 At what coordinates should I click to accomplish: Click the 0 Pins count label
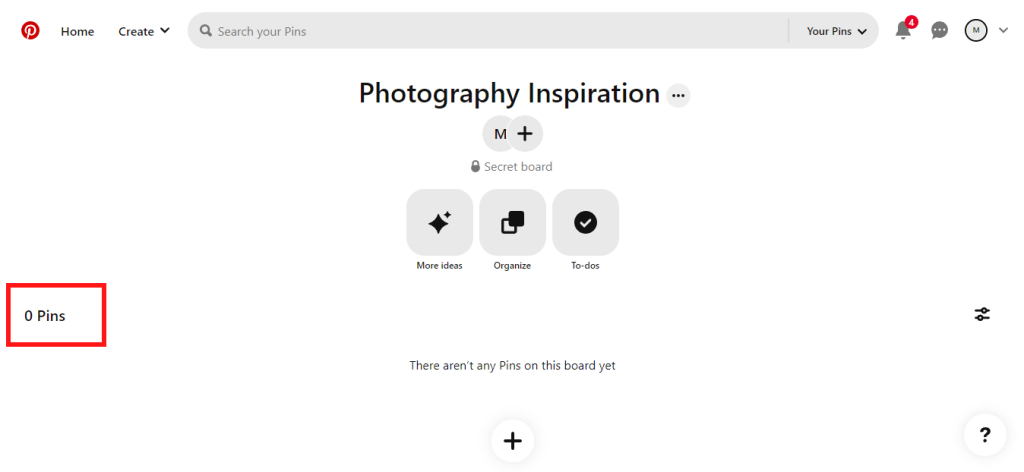coord(45,316)
